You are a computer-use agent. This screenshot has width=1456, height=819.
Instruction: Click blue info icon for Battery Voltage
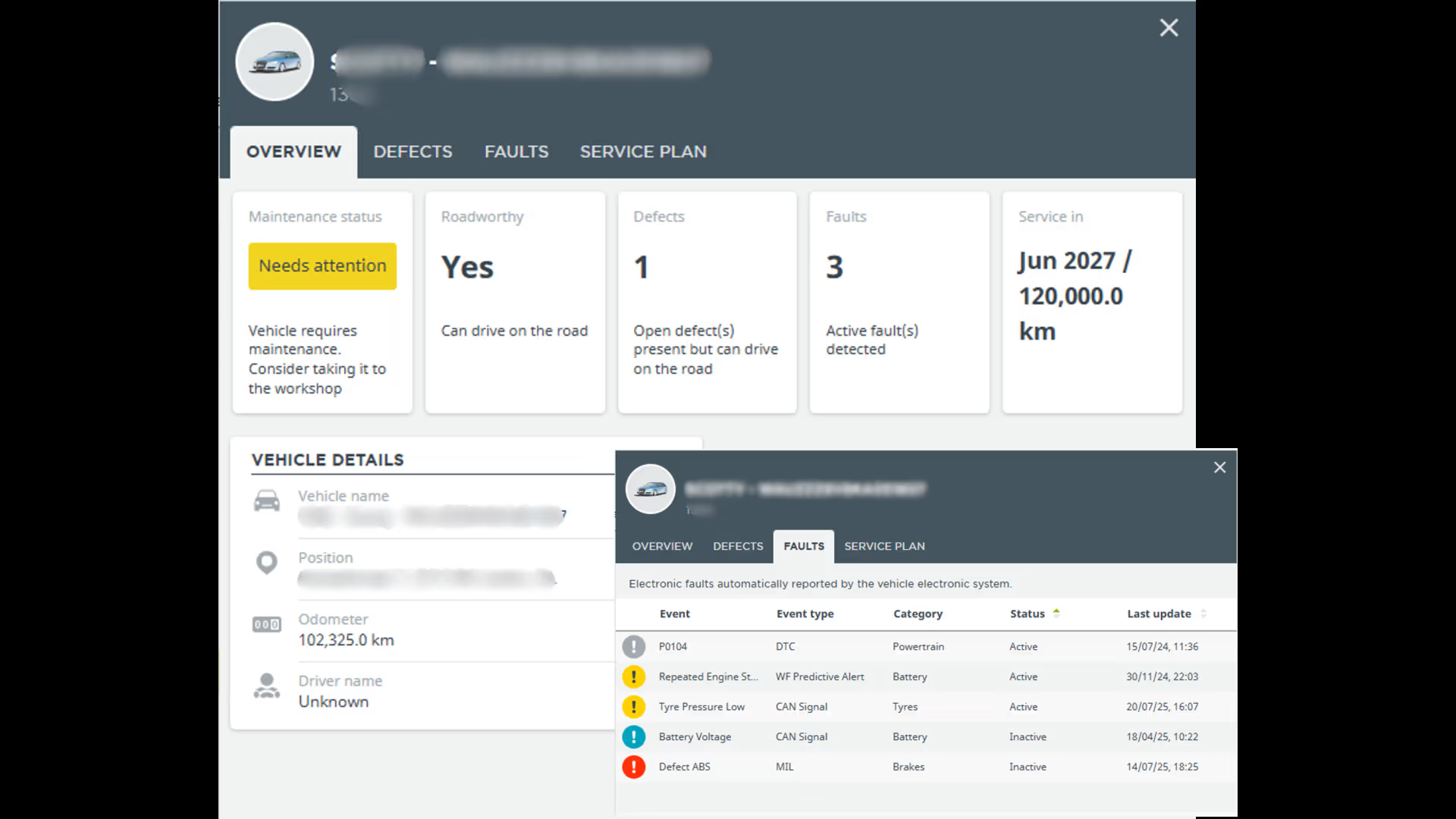click(634, 737)
